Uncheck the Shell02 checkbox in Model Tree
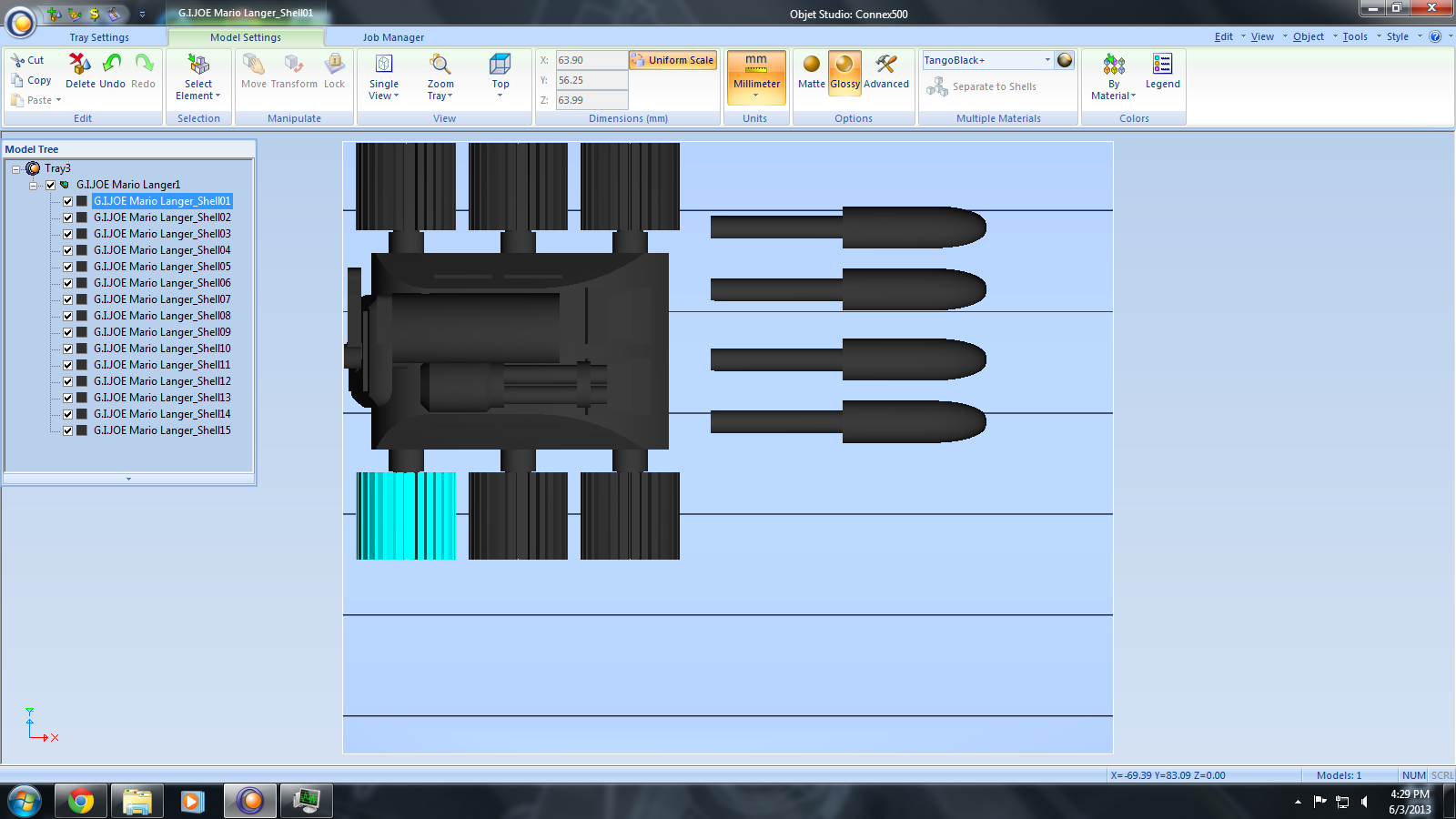This screenshot has width=1456, height=819. coord(67,217)
